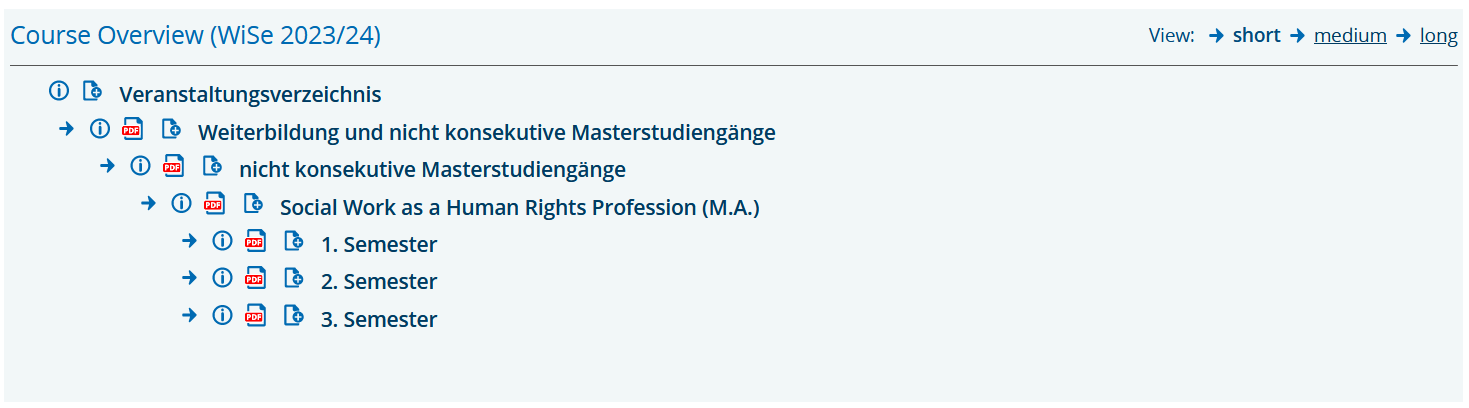Click PDF icon beside nicht konsekutive Masterstudiengänge
Screen dimensions: 1469x408
click(x=173, y=166)
